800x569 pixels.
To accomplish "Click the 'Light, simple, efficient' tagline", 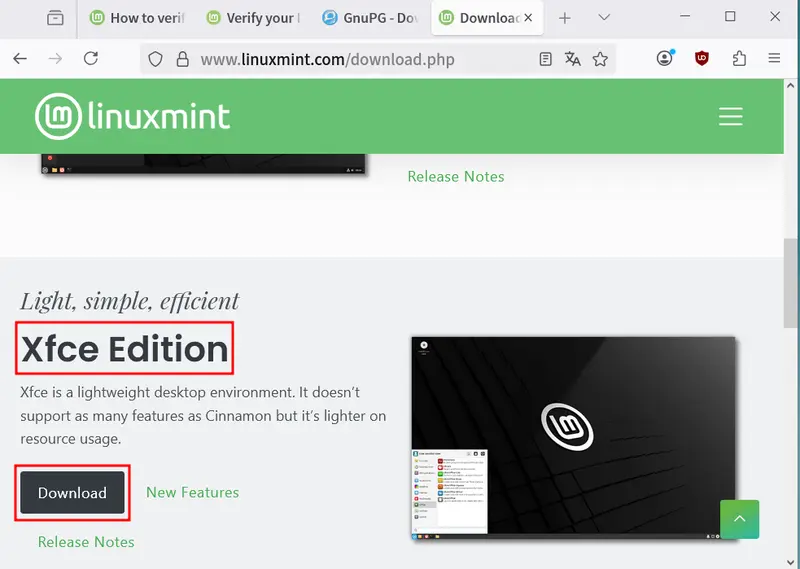I will (x=130, y=301).
